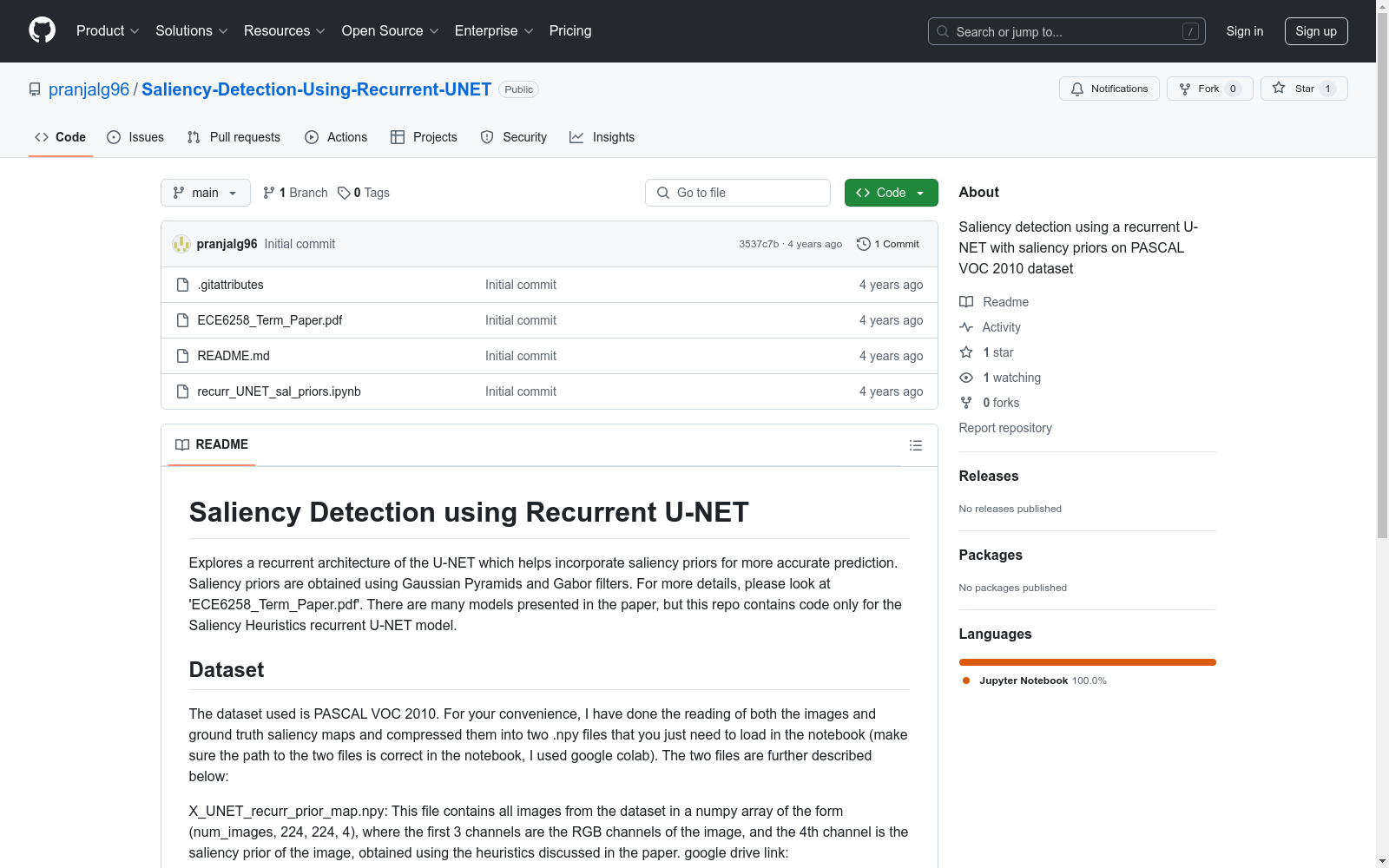Click the file icon beside .gitattributes
Viewport: 1389px width, 868px height.
coord(182,285)
